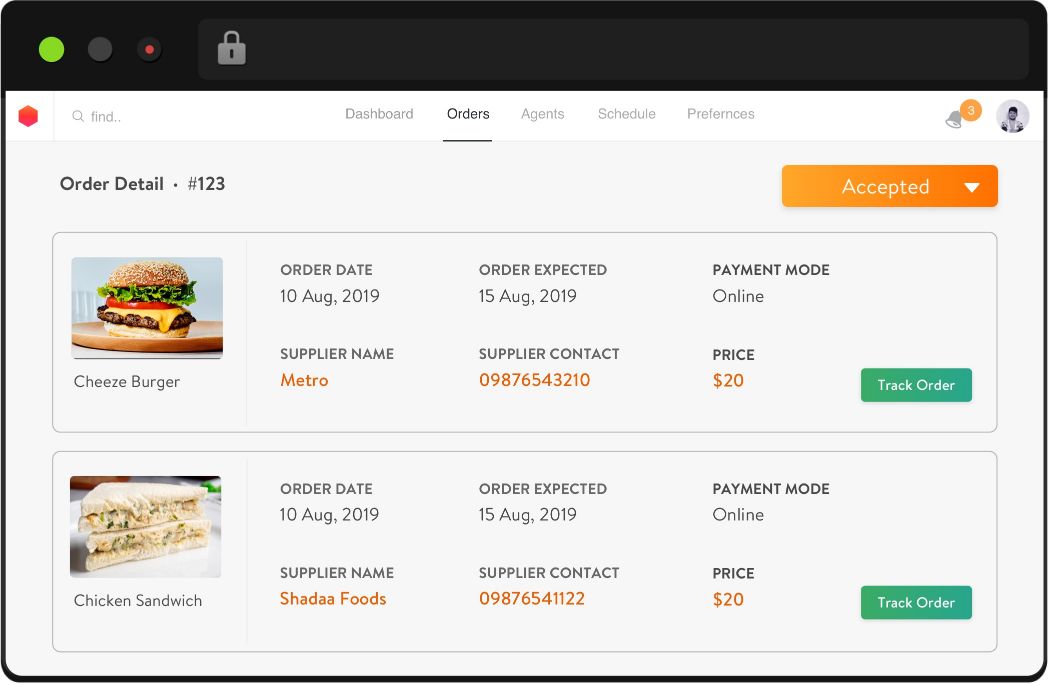
Task: Track Order for the Chicken Sandwich
Action: pos(915,603)
